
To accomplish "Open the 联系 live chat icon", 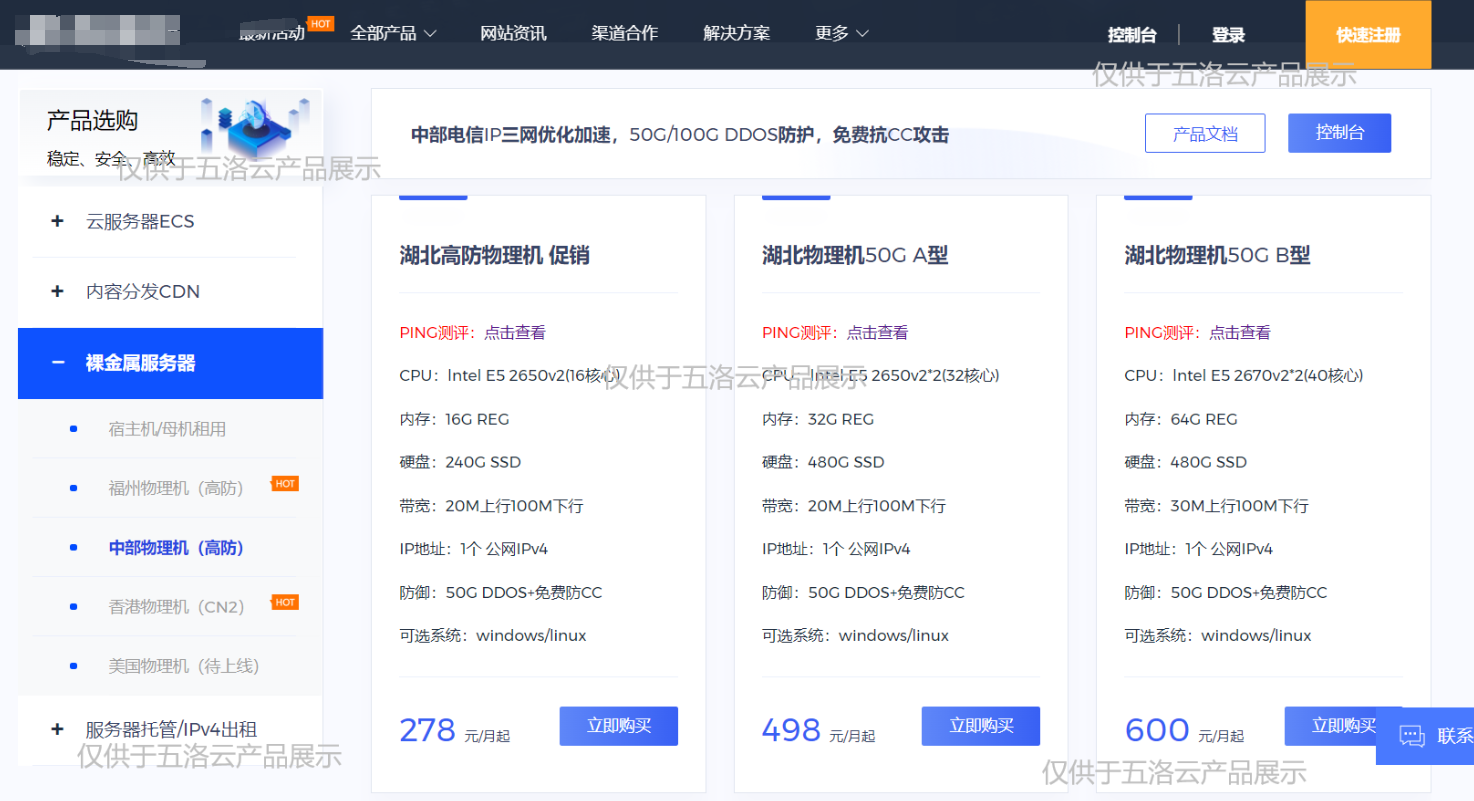I will 1412,737.
